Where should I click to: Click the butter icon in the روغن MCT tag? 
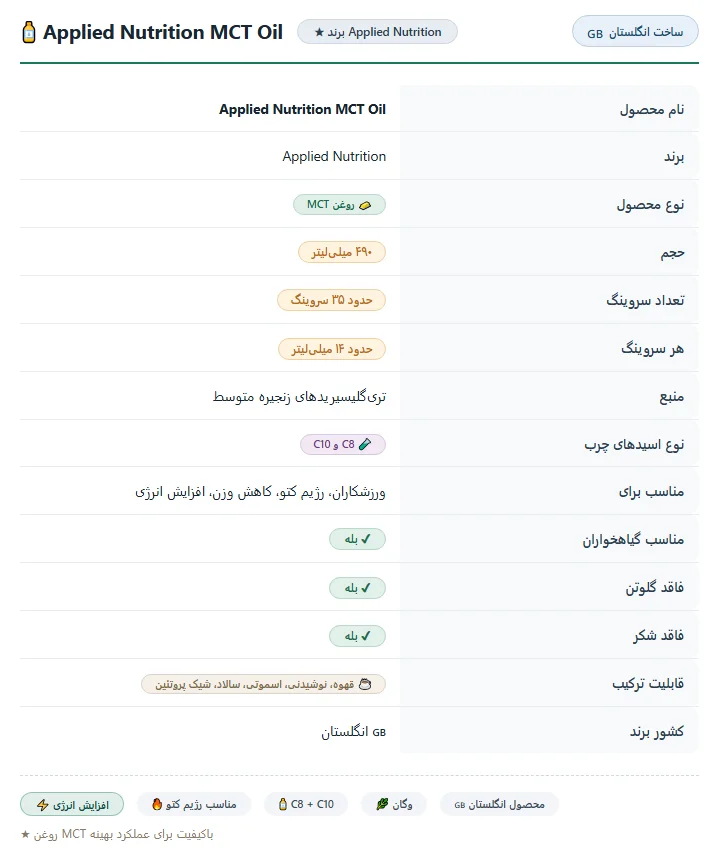point(365,205)
